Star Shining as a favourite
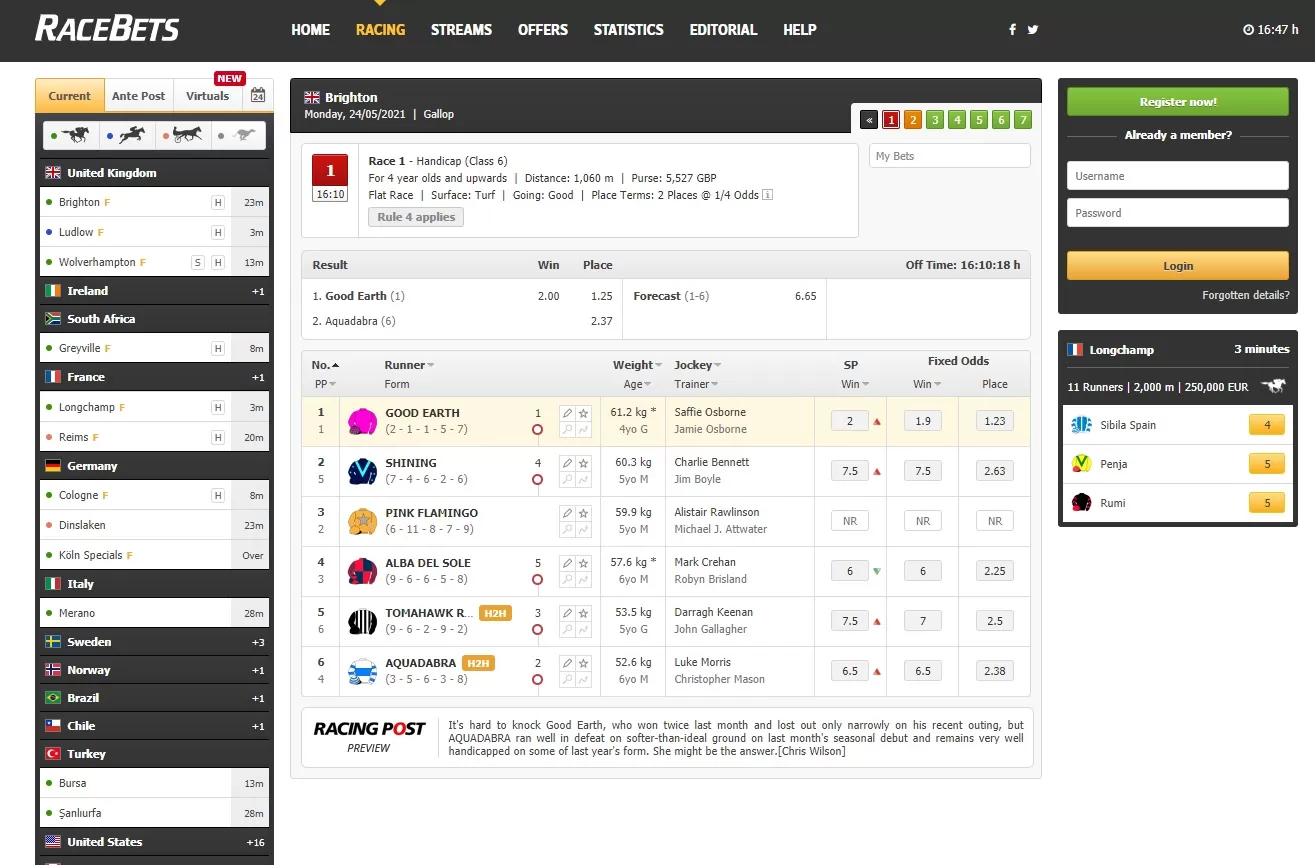This screenshot has width=1315, height=865. click(x=583, y=463)
